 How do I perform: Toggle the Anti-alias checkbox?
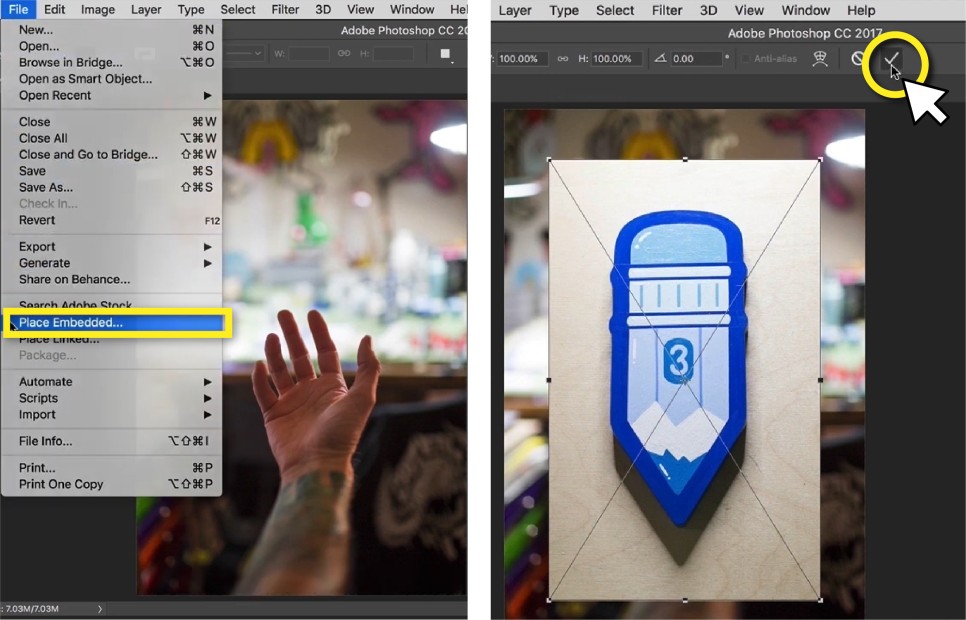(x=746, y=59)
